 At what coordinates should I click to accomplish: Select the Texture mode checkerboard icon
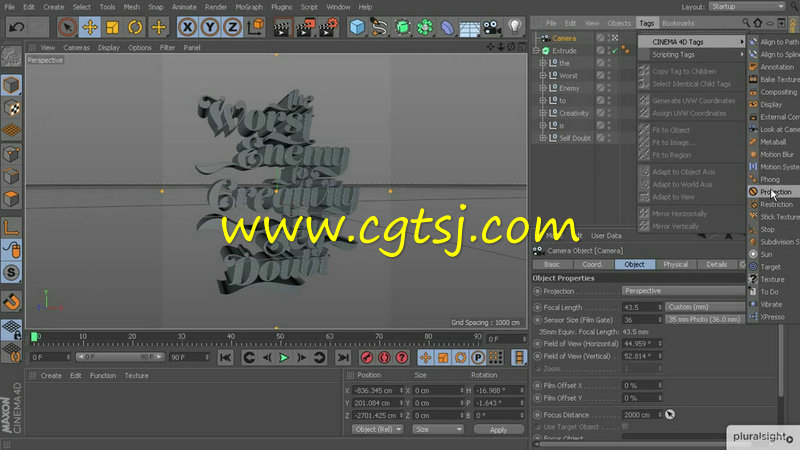click(11, 108)
